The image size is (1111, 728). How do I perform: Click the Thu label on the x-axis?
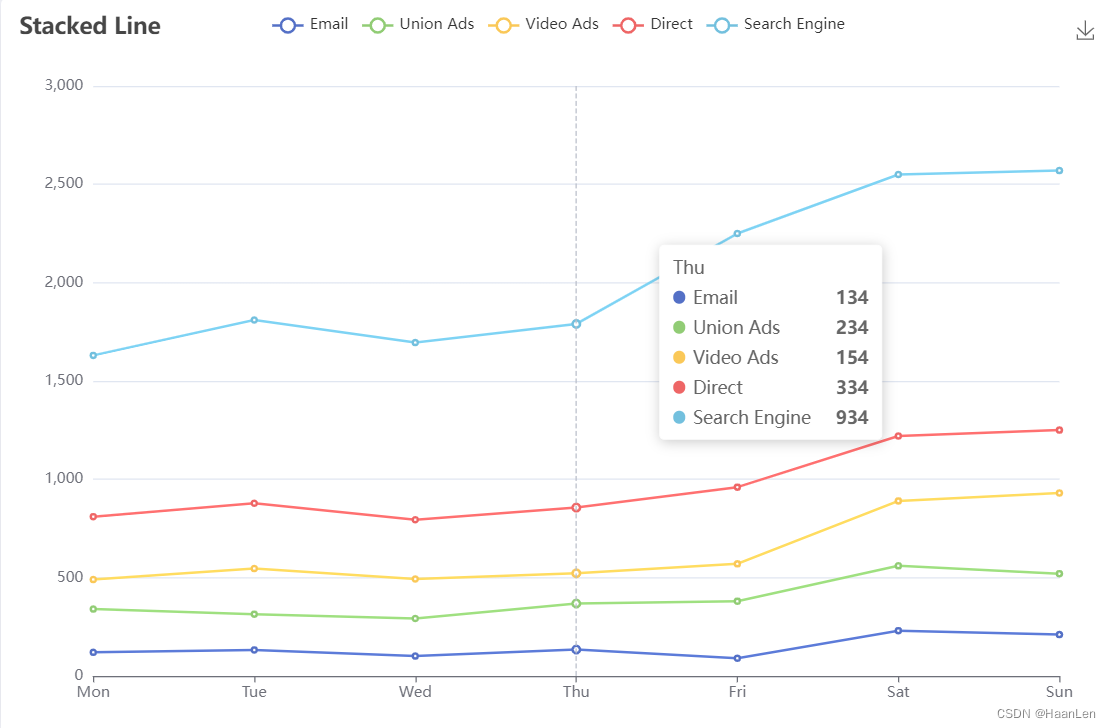click(x=576, y=691)
